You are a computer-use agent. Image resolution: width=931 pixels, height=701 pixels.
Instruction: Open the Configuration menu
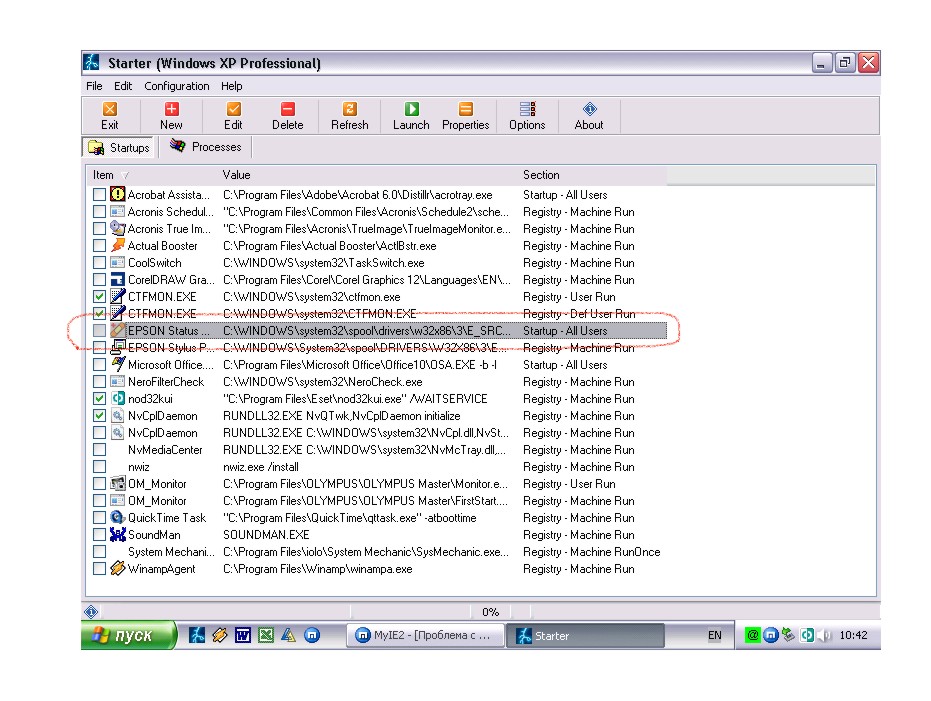(177, 86)
